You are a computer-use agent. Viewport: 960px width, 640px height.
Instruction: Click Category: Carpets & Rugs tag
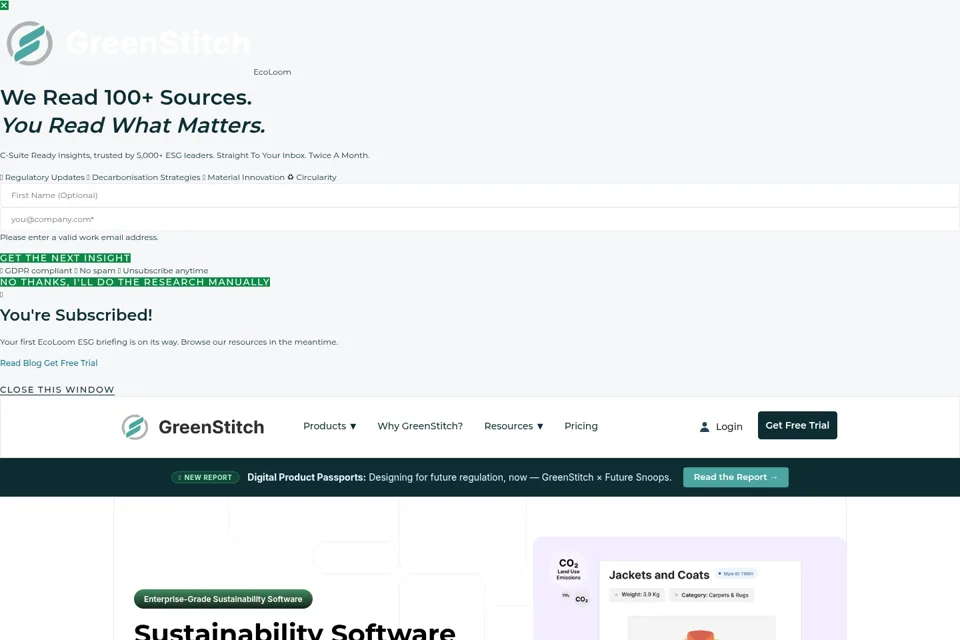coord(711,595)
